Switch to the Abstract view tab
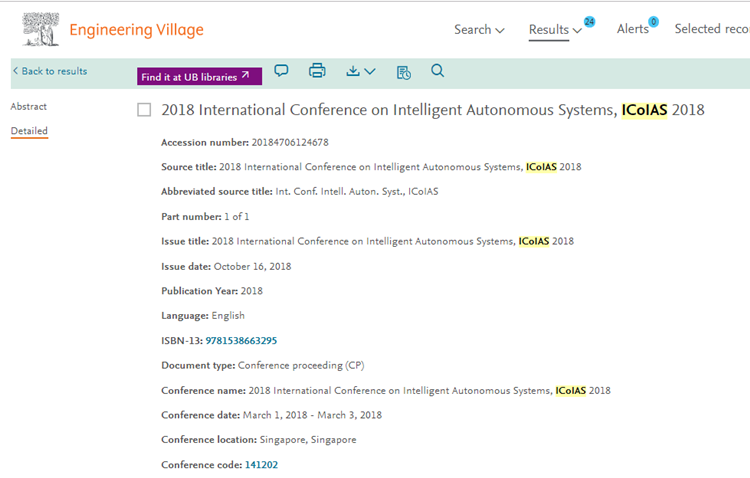This screenshot has height=478, width=750. [29, 106]
